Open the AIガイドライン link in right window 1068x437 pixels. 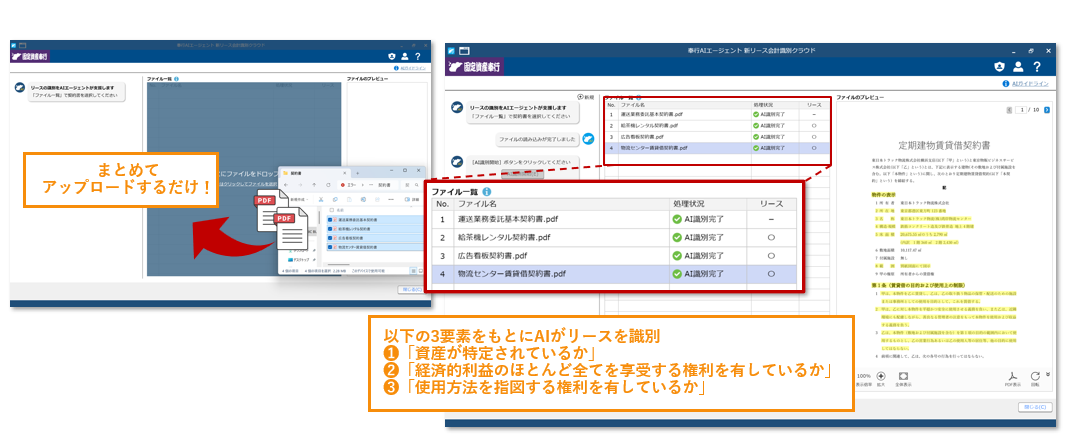click(x=1033, y=85)
